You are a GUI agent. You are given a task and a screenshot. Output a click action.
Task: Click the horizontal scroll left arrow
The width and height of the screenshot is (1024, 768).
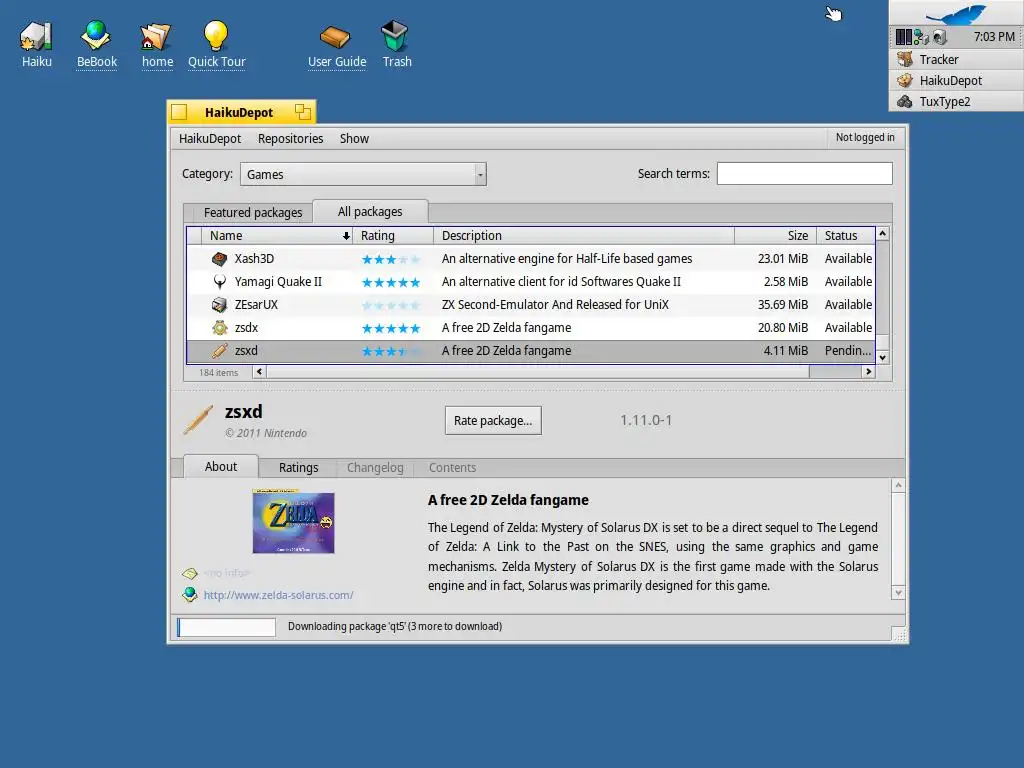pyautogui.click(x=259, y=372)
